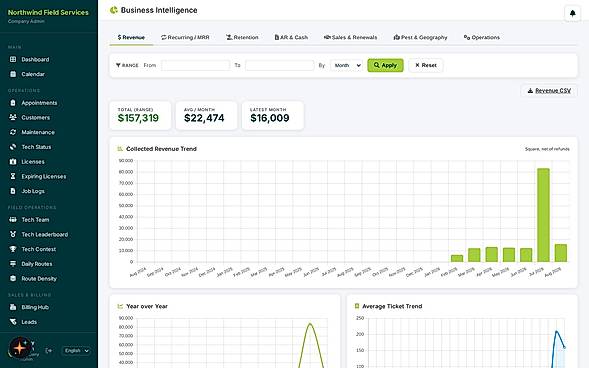Click the Leads icon
Viewport: 589px width, 368px height.
coord(13,322)
